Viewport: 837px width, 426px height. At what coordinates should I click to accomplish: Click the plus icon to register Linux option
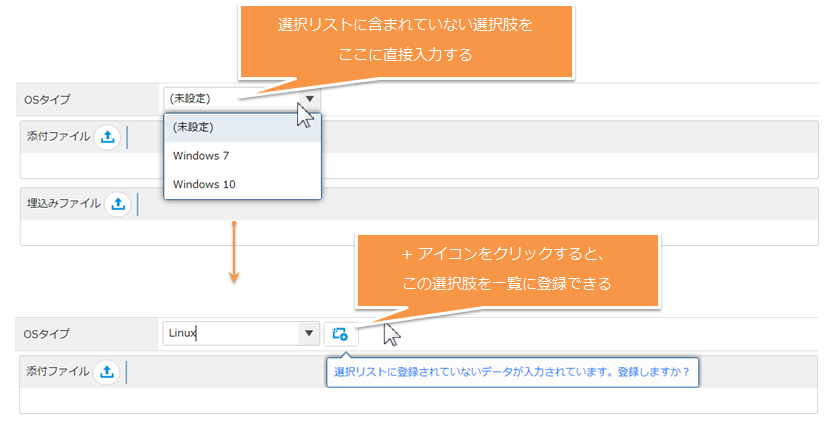coord(340,334)
